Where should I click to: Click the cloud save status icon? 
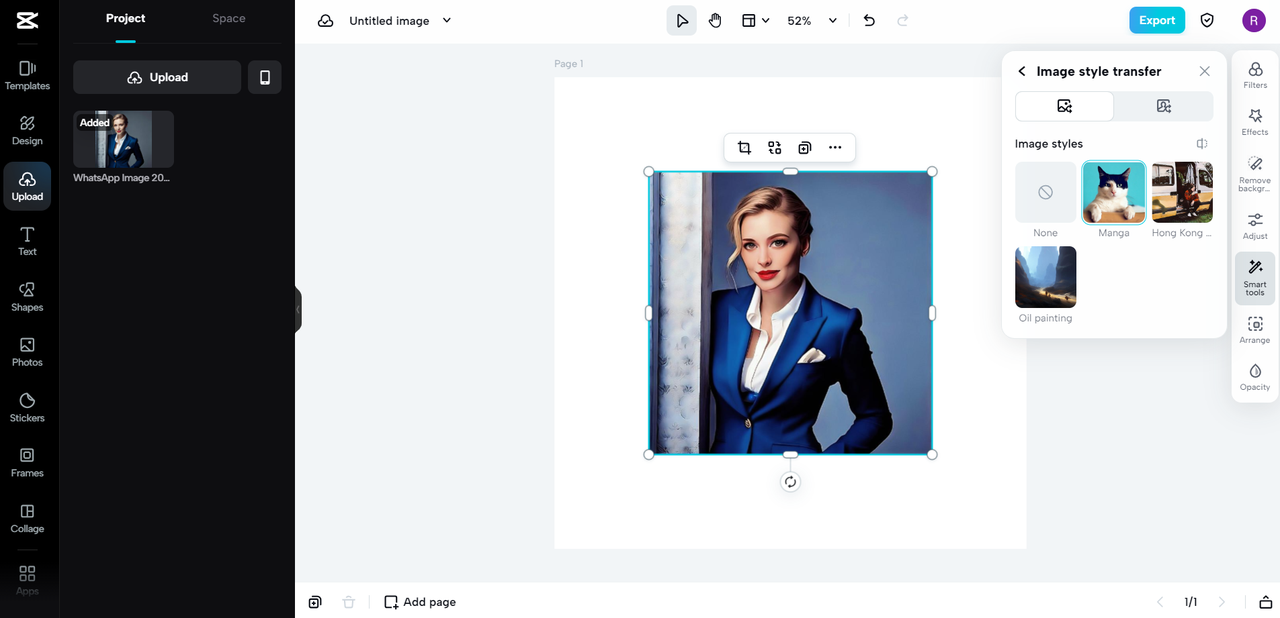click(x=325, y=20)
